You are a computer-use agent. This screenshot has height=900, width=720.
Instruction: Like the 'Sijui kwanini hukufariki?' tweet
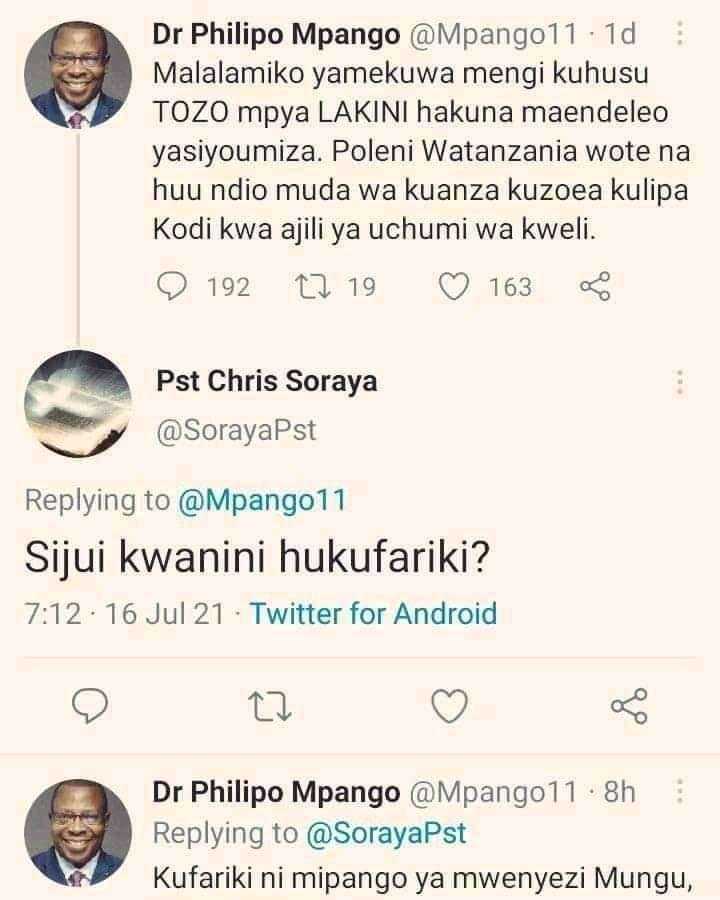tap(450, 706)
